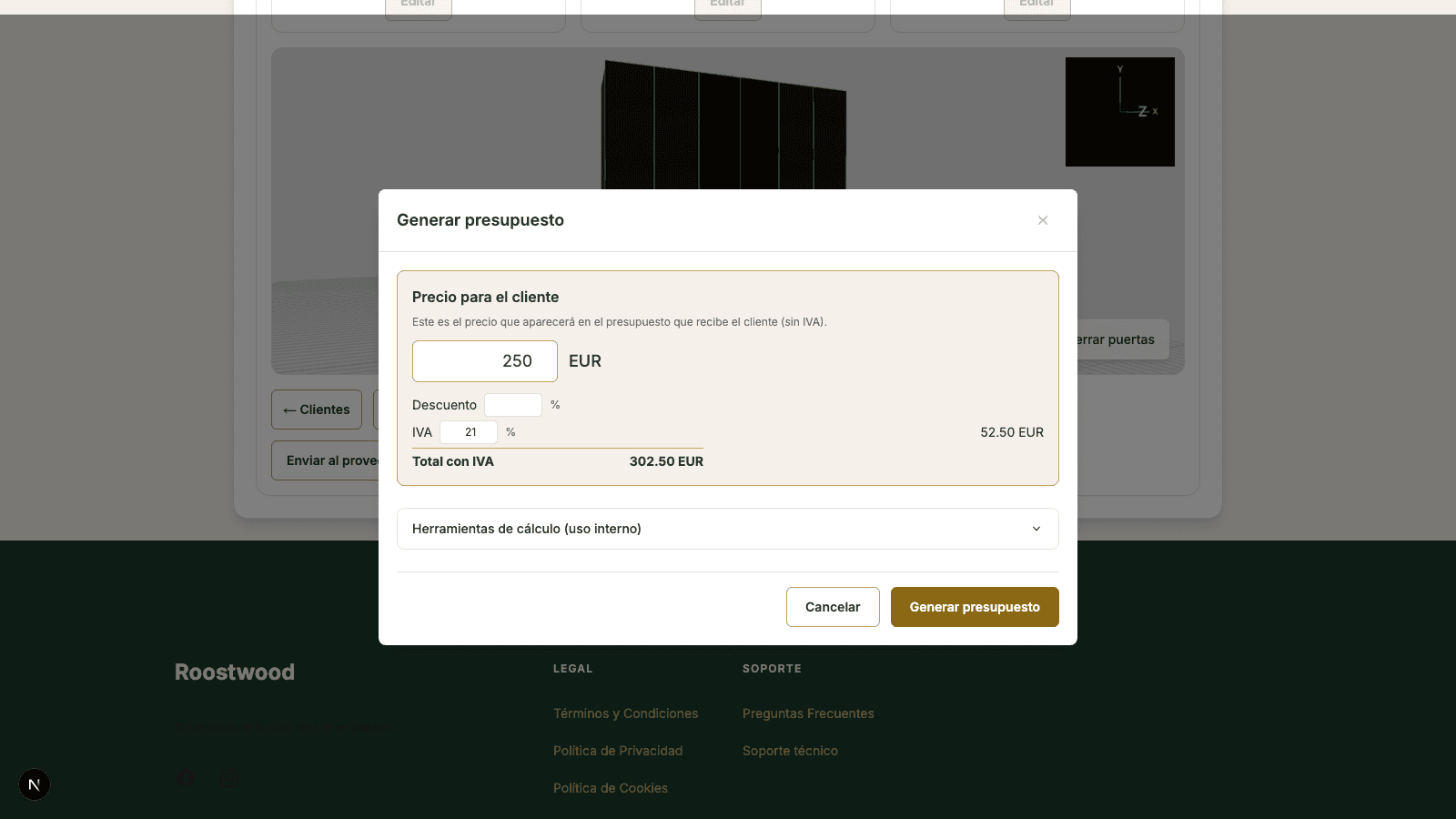Open Términos y Condiciones link

(x=626, y=713)
